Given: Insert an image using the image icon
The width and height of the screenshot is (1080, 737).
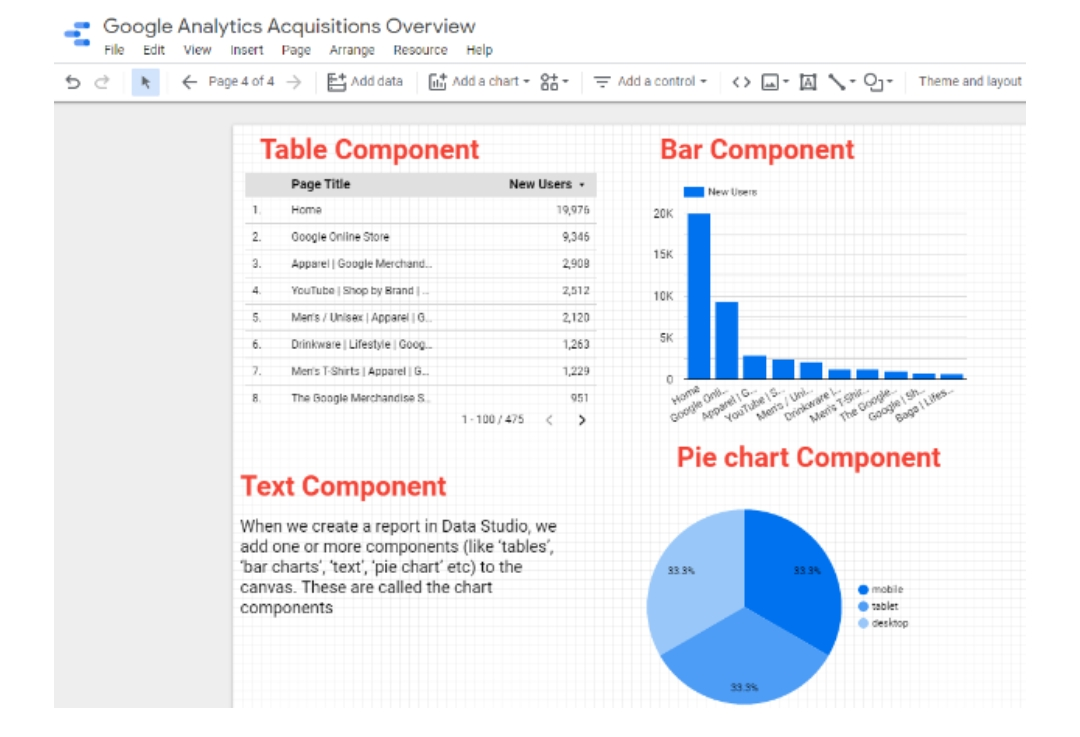Looking at the screenshot, I should tap(774, 82).
